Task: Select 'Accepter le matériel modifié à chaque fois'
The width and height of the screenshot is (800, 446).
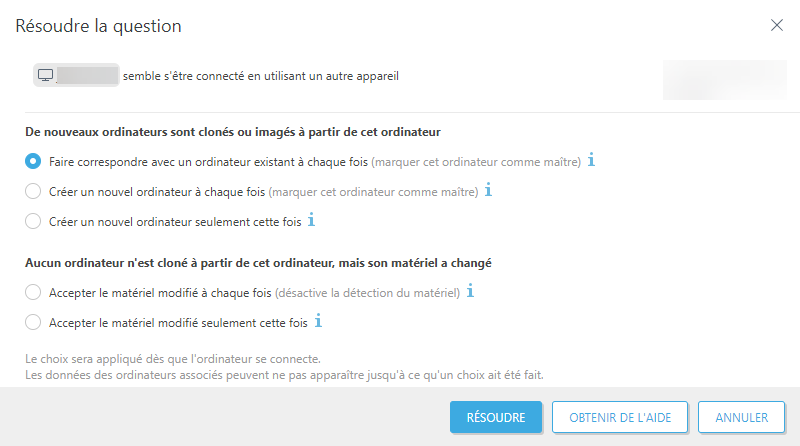Action: pos(33,293)
